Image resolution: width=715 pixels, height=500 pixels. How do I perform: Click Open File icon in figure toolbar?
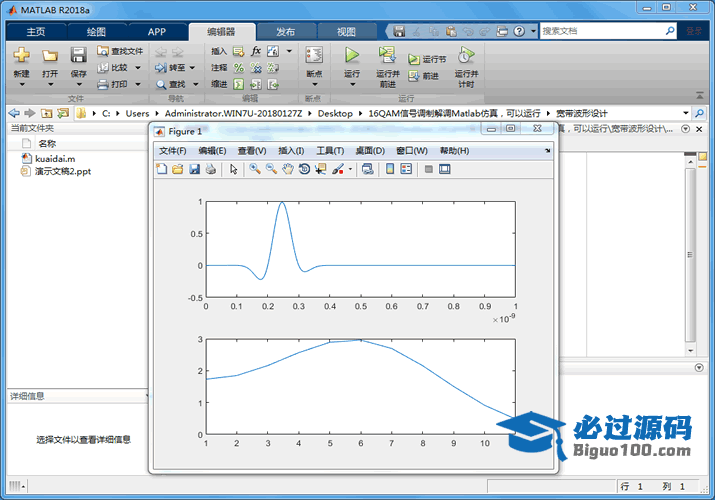point(178,169)
